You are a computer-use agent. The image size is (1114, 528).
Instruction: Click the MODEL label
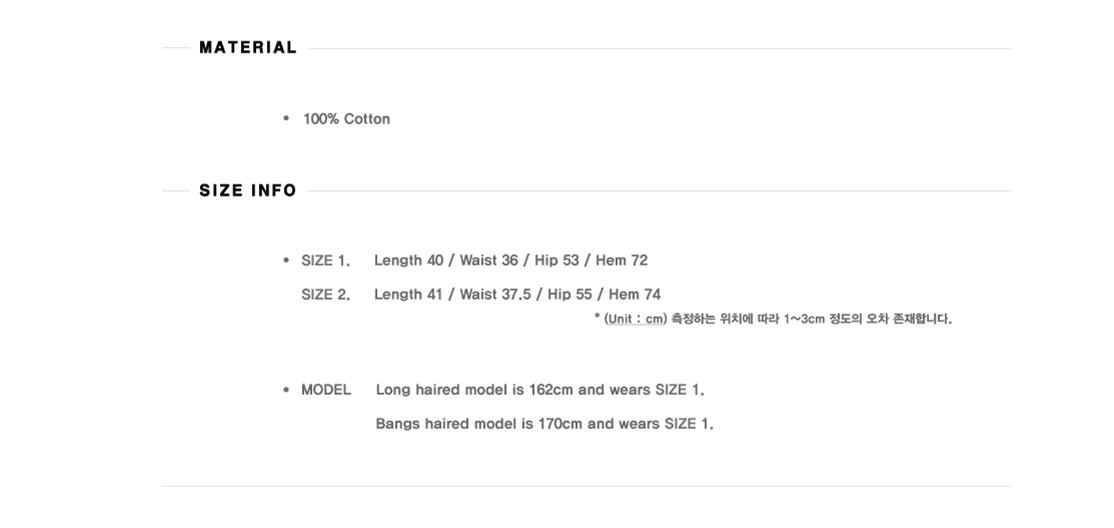coord(326,389)
